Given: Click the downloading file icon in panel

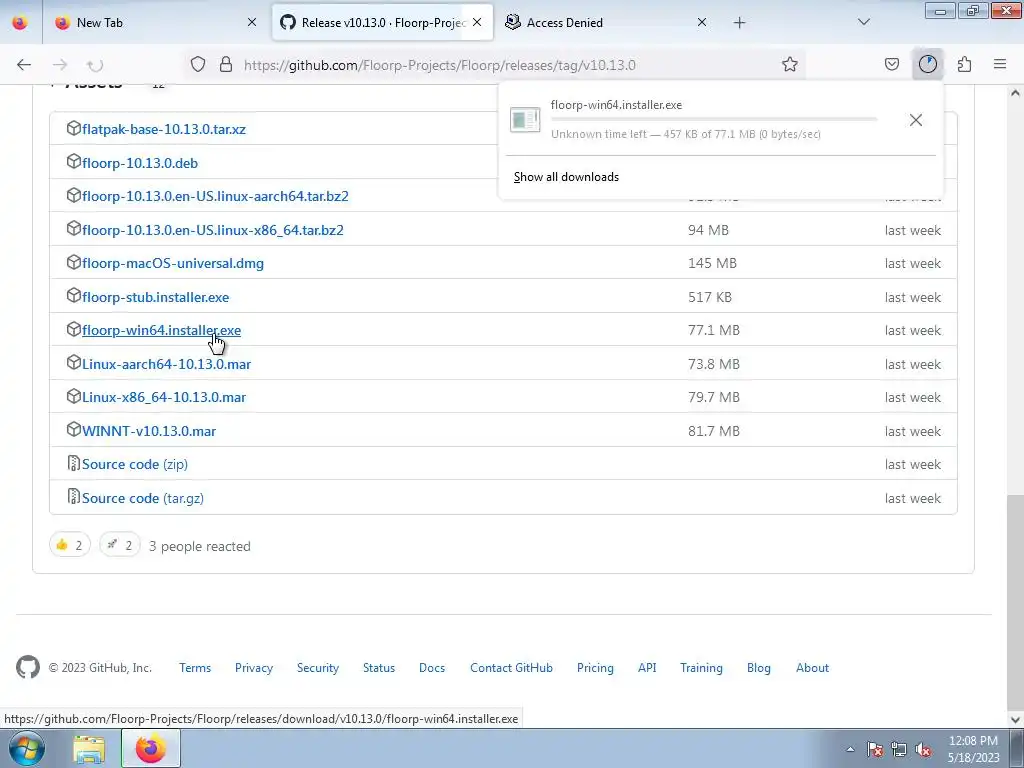Looking at the screenshot, I should tap(525, 120).
